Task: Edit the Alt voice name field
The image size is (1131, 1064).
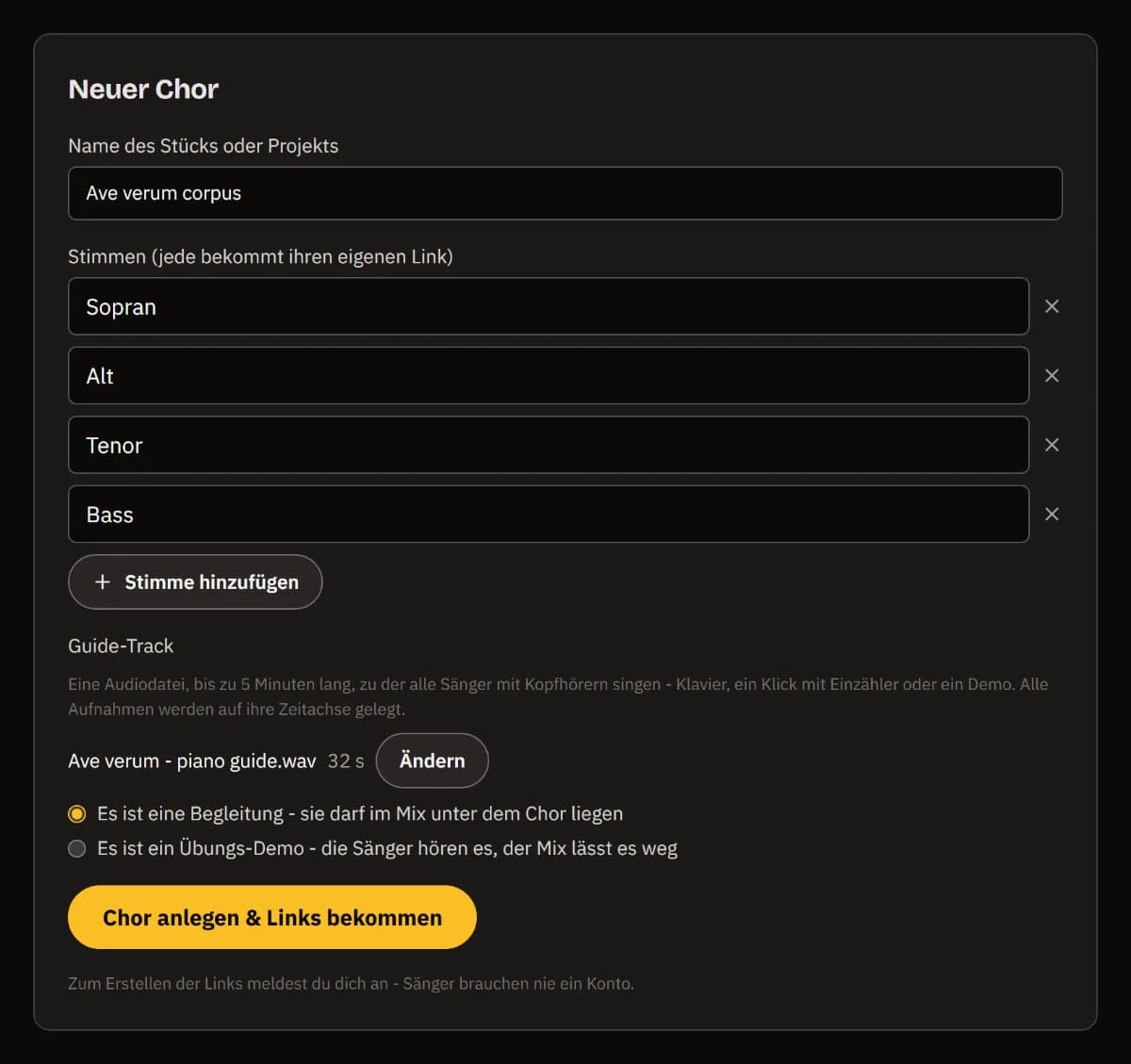Action: [549, 376]
